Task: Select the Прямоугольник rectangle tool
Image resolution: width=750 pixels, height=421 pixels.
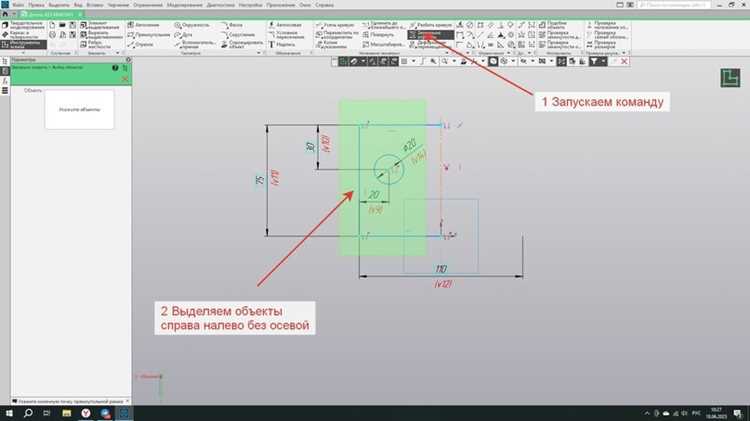Action: coord(148,35)
